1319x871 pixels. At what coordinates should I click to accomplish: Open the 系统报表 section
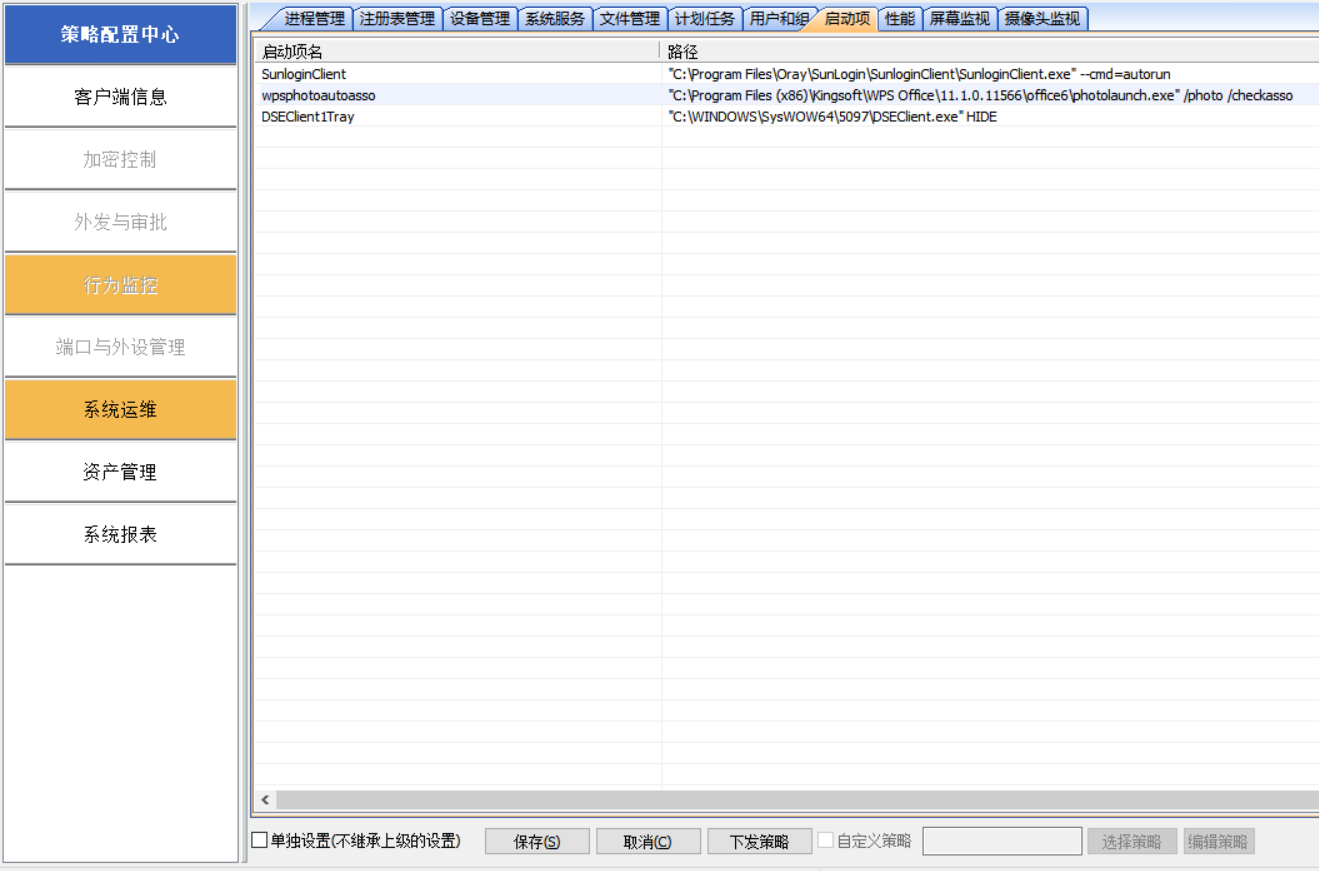[120, 535]
